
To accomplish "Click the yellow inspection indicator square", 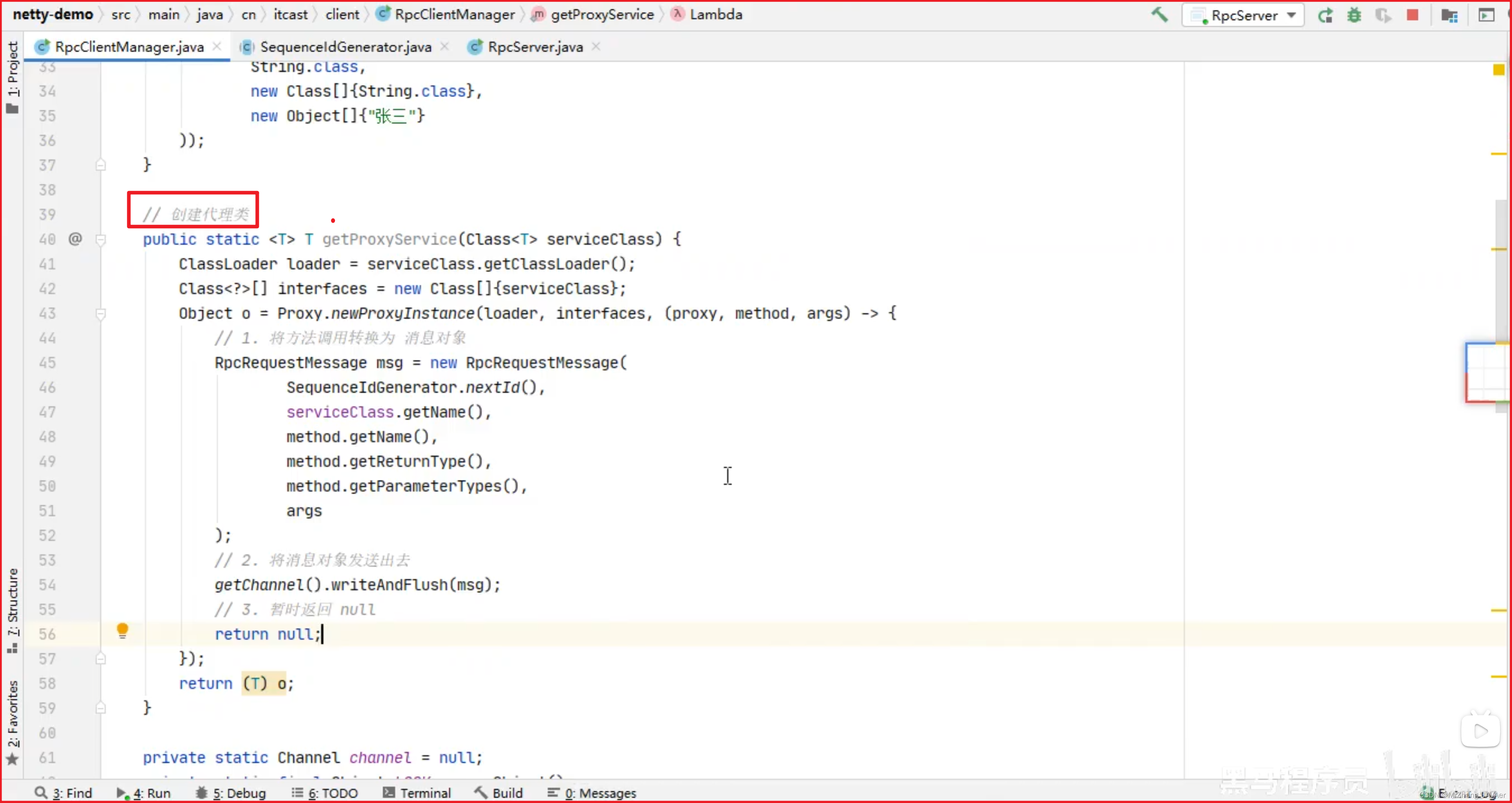I will [1498, 70].
